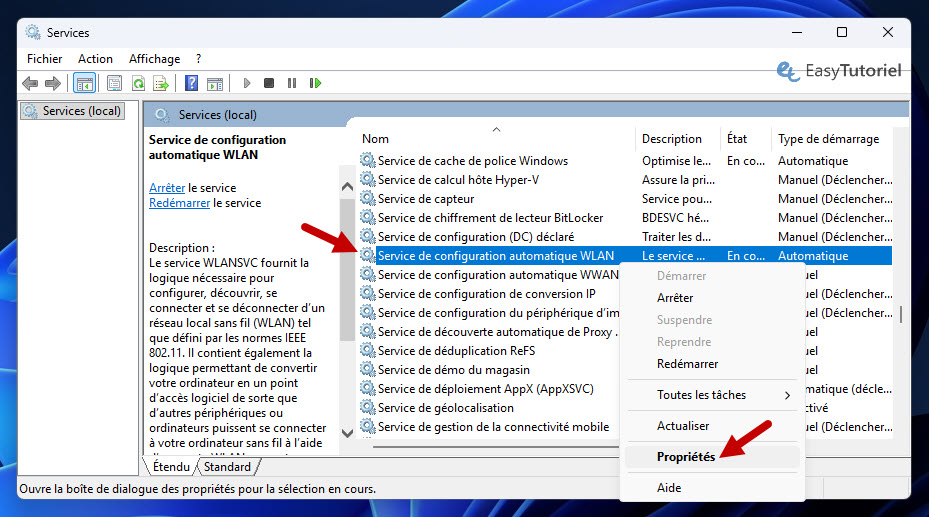This screenshot has height=517, width=929.
Task: Click gear icon of Service de démo du magasin
Action: click(x=368, y=369)
